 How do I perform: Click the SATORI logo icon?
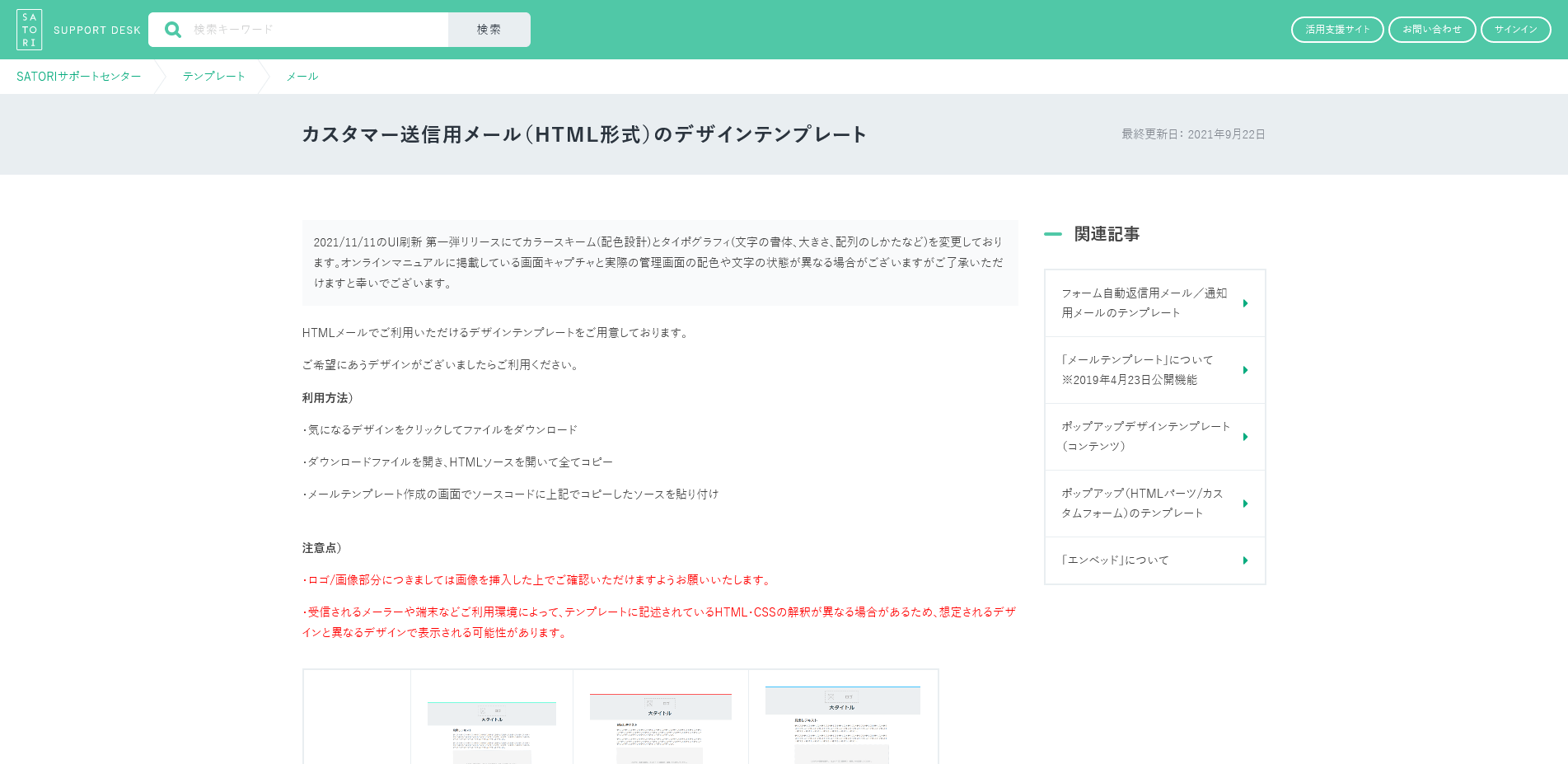(29, 30)
